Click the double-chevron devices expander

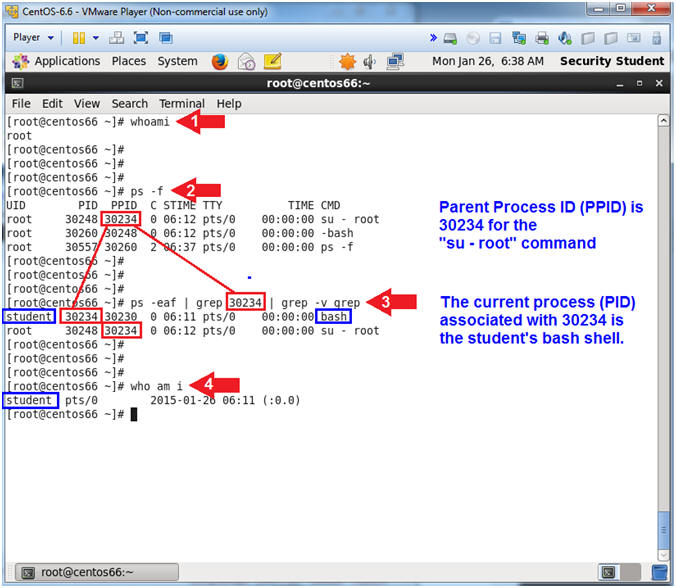tap(433, 38)
